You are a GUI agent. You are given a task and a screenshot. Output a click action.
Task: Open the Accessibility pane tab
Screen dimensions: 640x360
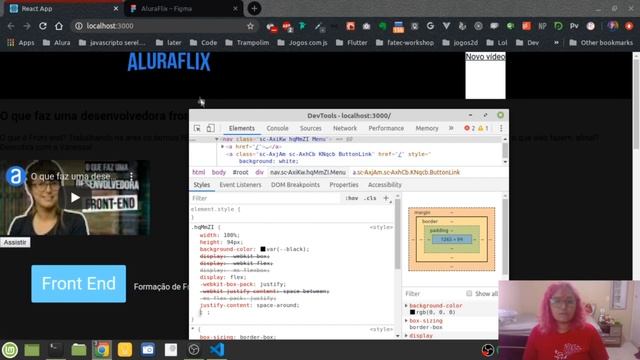pyautogui.click(x=385, y=185)
